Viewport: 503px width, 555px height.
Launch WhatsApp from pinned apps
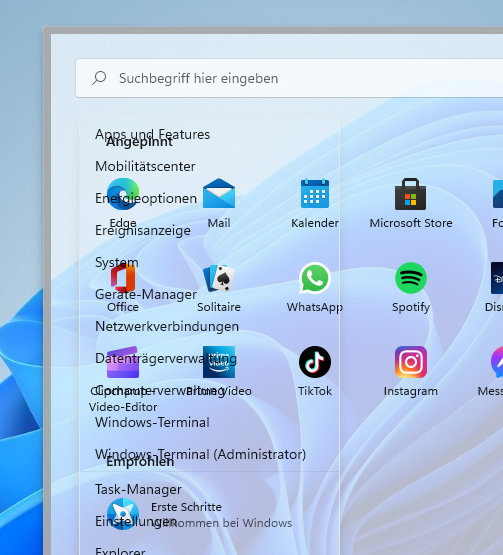[315, 278]
